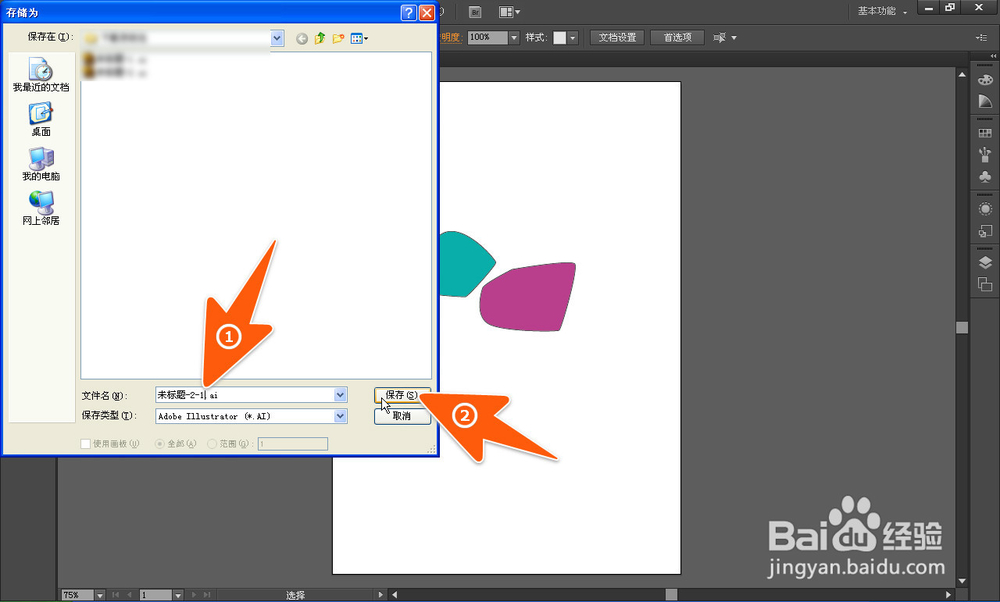Open the Arrange Documents layout icon
The width and height of the screenshot is (1000, 602).
509,11
